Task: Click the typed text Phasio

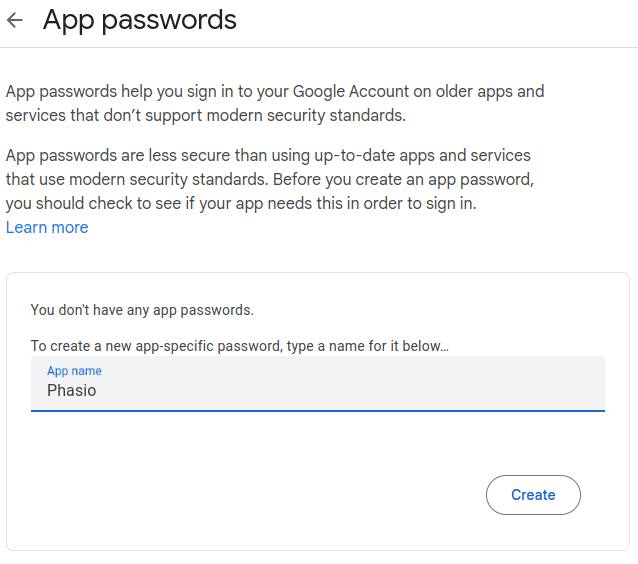Action: pyautogui.click(x=72, y=391)
